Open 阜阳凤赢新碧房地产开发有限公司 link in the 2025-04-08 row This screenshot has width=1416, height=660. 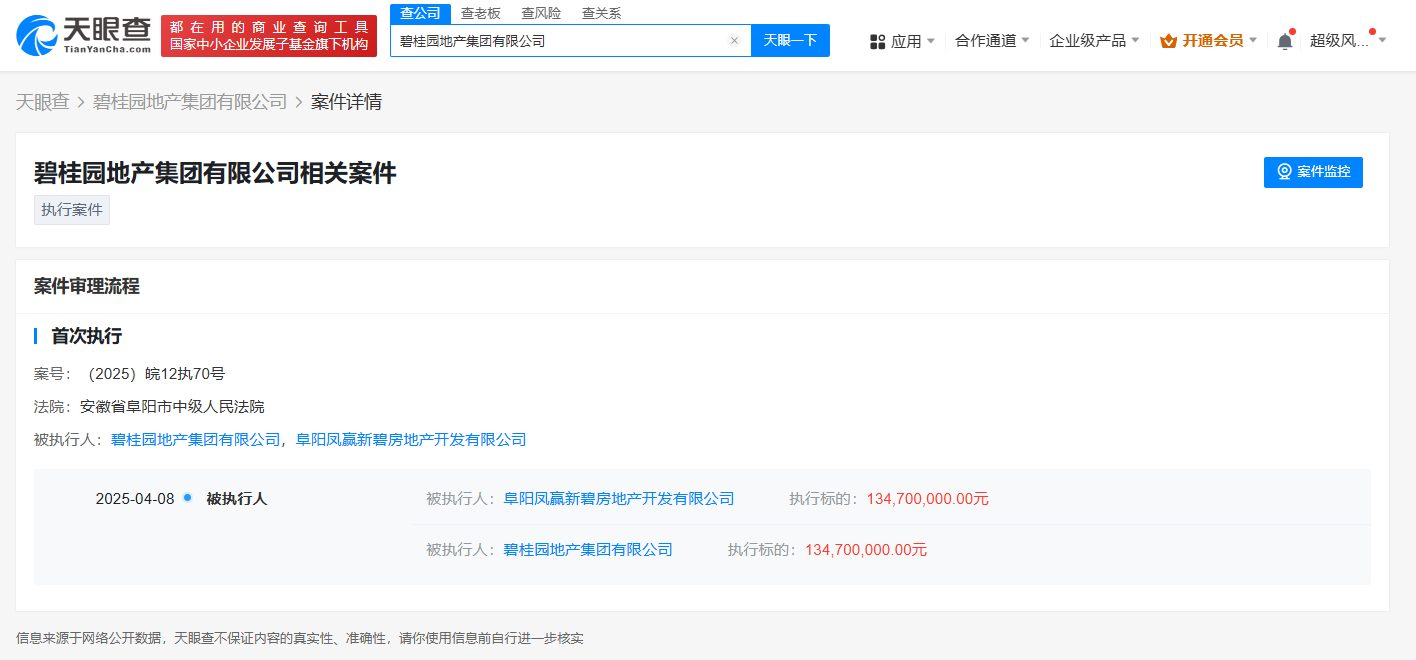[x=619, y=498]
